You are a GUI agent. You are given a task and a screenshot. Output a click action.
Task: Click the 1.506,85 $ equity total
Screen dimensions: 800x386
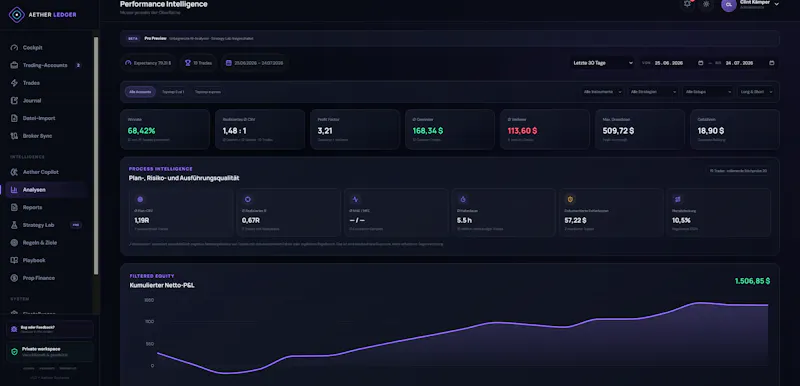[x=753, y=281]
